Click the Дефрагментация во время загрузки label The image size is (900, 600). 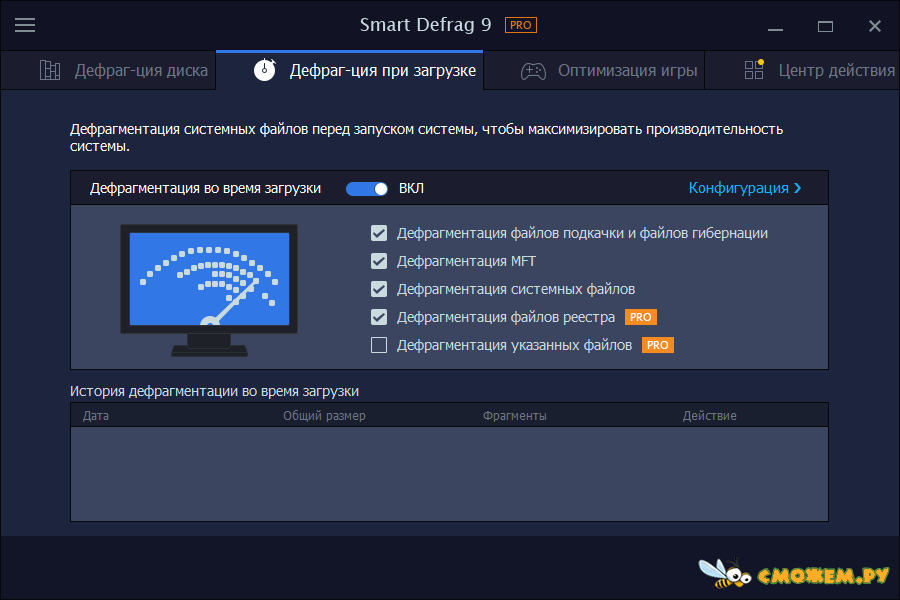pos(205,188)
